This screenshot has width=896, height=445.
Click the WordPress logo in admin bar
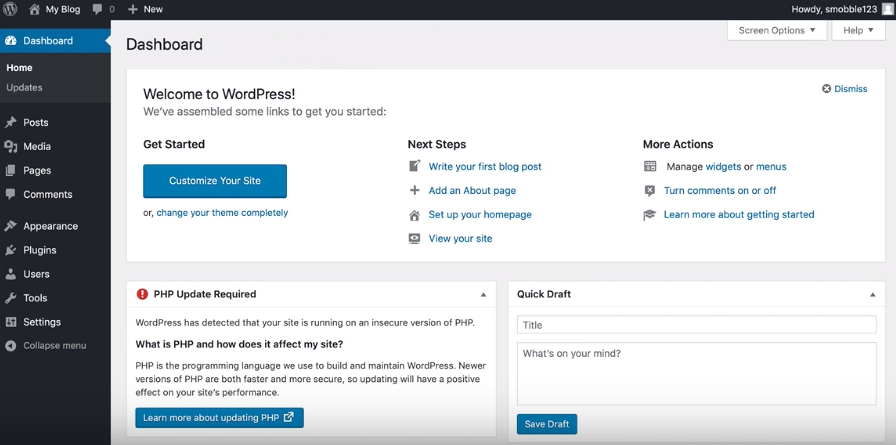[11, 9]
